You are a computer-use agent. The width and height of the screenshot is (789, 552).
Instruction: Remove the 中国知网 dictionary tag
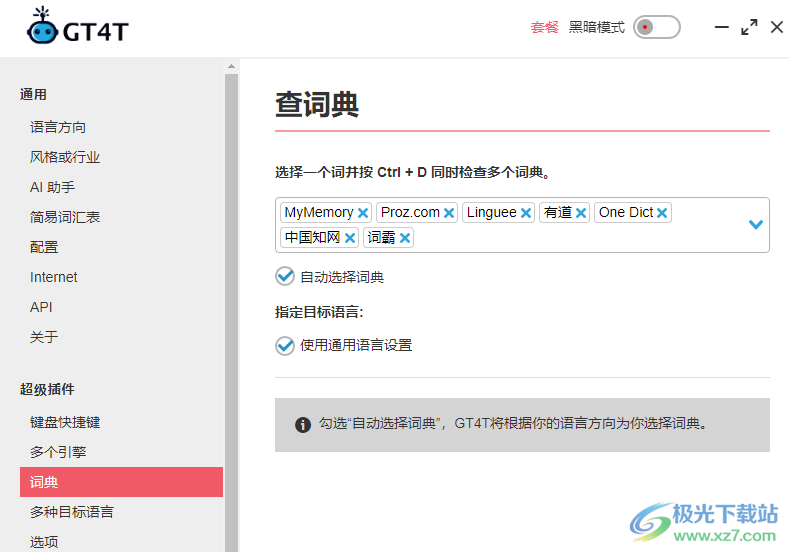click(350, 238)
